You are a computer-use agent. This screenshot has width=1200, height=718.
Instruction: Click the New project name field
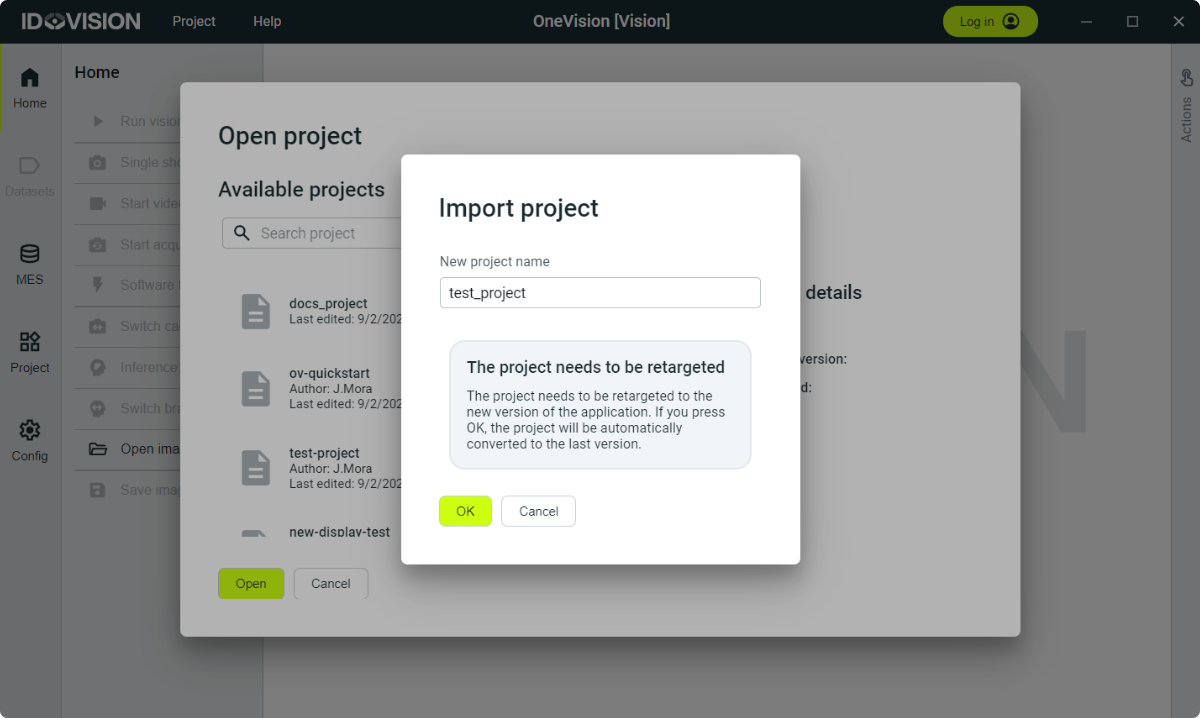click(600, 293)
